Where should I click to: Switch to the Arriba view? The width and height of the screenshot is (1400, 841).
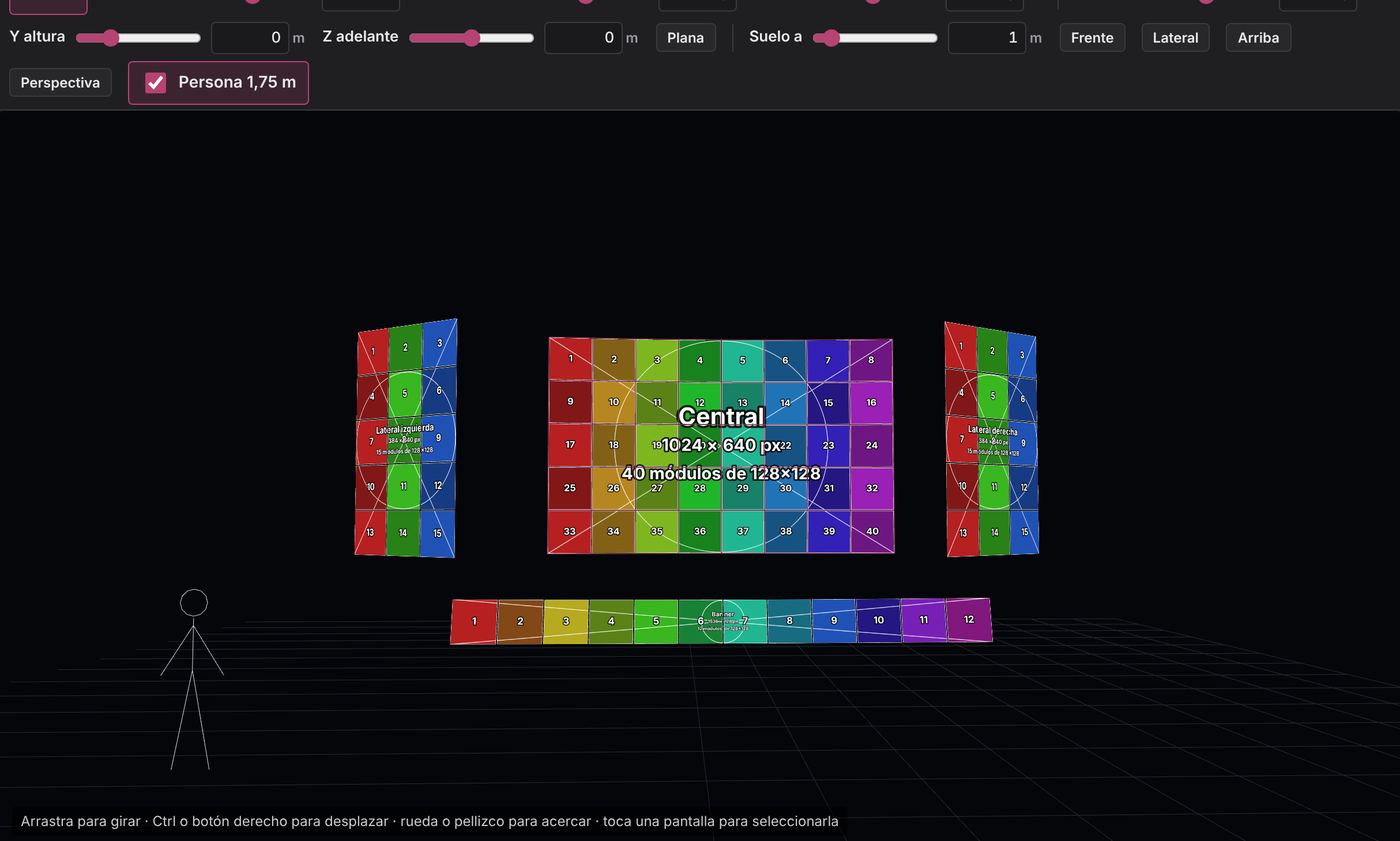1258,38
